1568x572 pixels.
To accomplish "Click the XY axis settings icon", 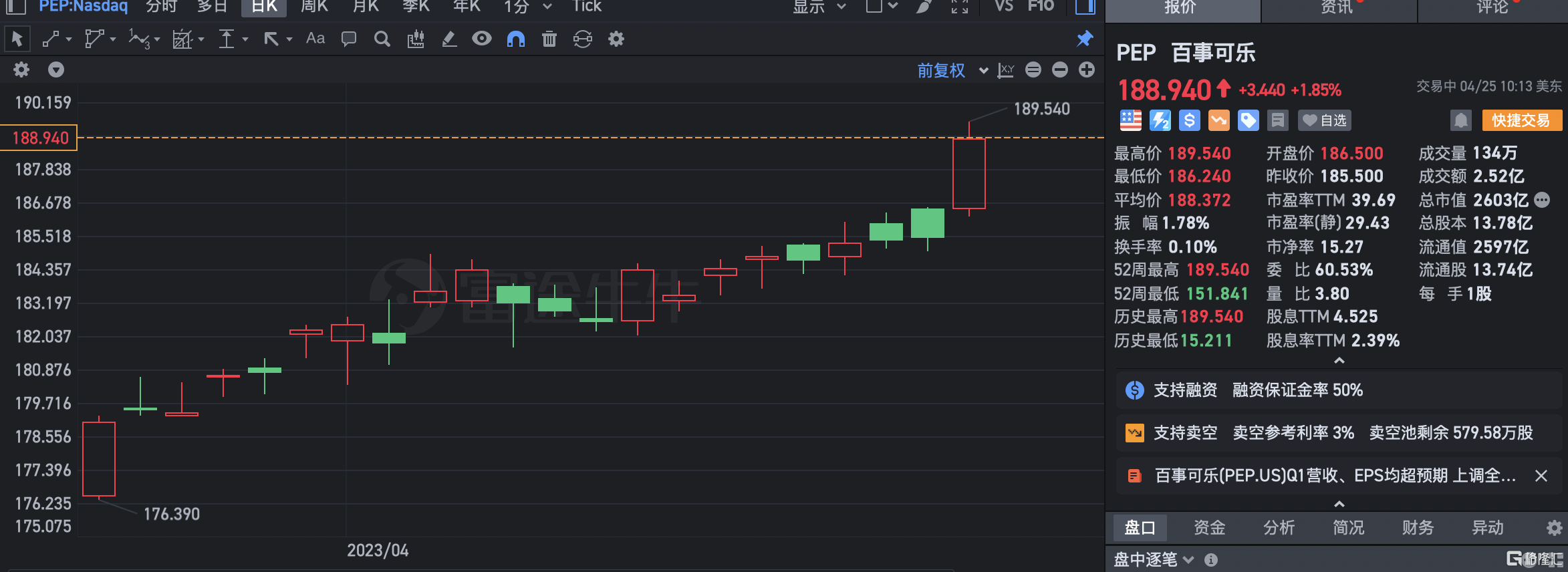I will (x=1006, y=70).
